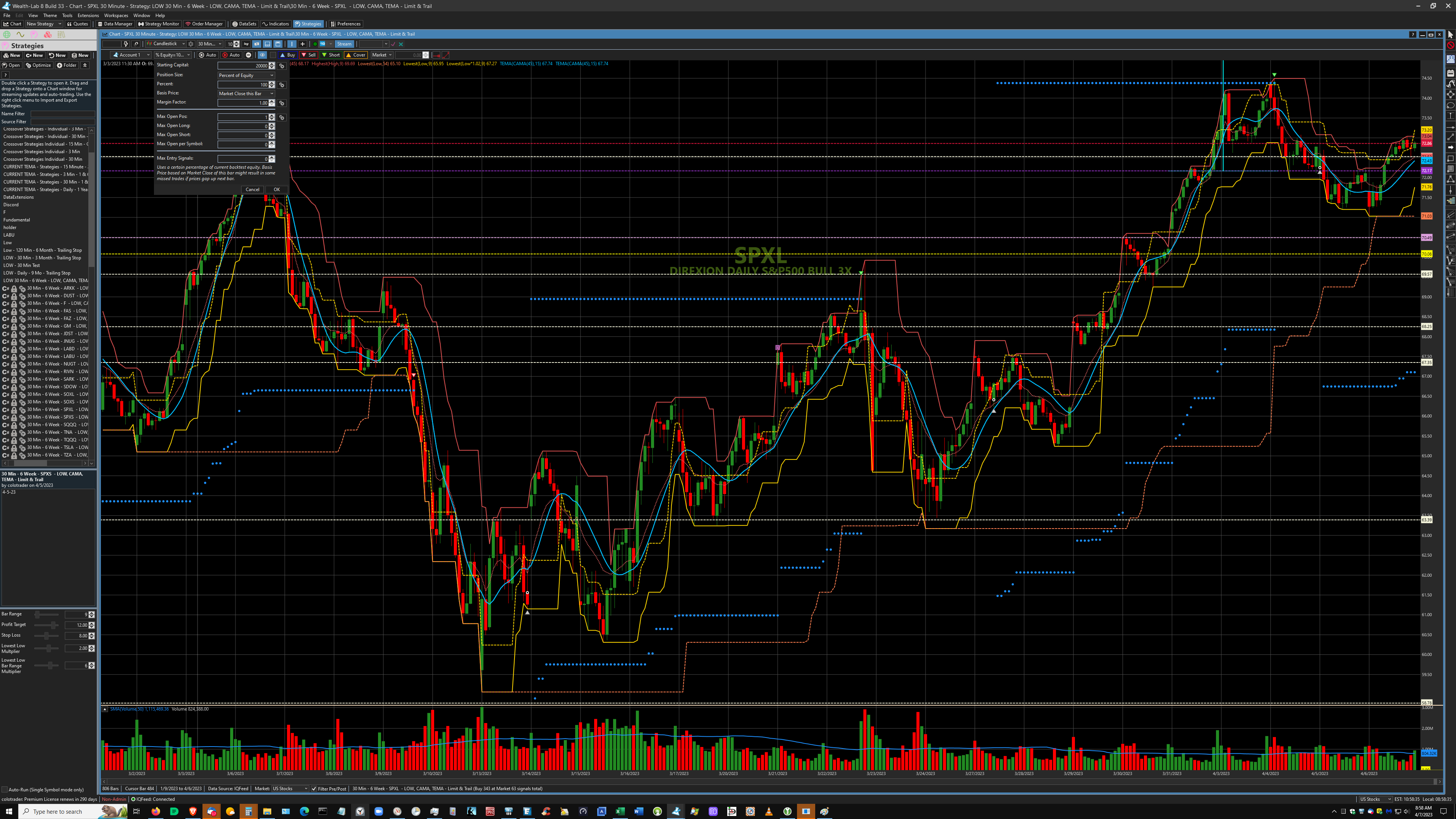Click the Buy button
This screenshot has width=1456, height=819.
[x=288, y=55]
